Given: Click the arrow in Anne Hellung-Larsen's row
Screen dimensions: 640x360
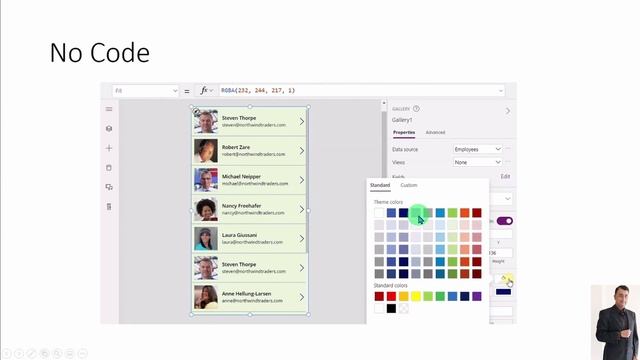Looking at the screenshot, I should (x=302, y=297).
